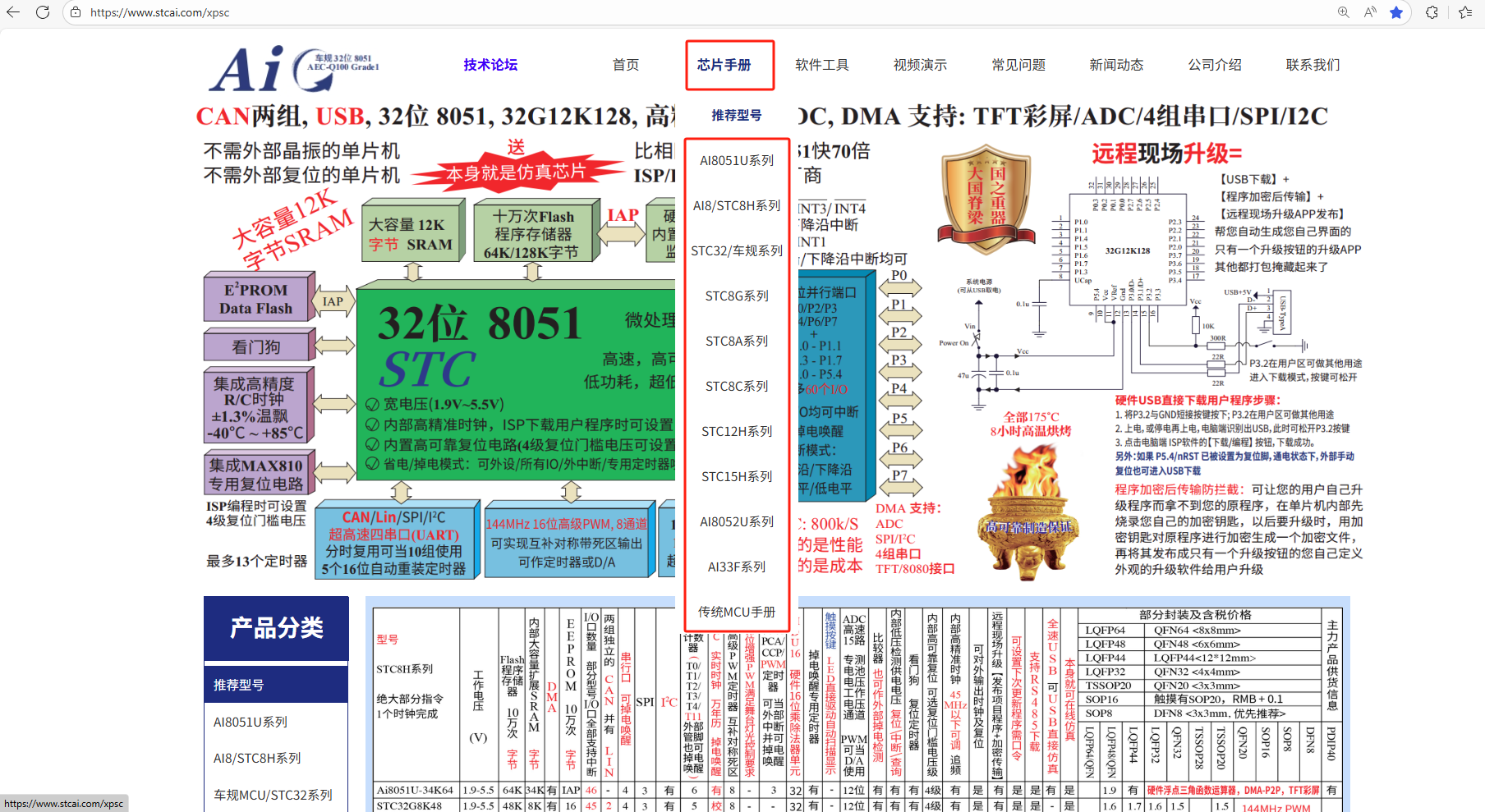Click the 本身就是仿真芯片 red starburst
Image resolution: width=1485 pixels, height=812 pixels.
click(517, 172)
